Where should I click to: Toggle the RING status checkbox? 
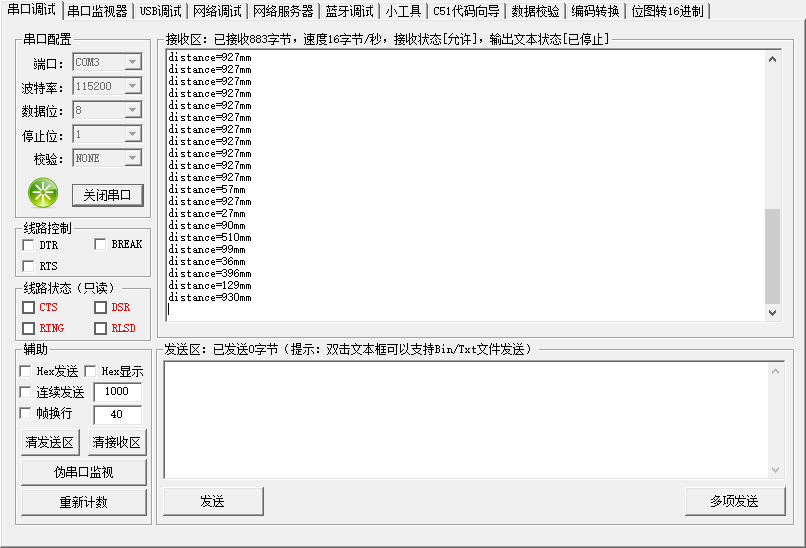[28, 328]
